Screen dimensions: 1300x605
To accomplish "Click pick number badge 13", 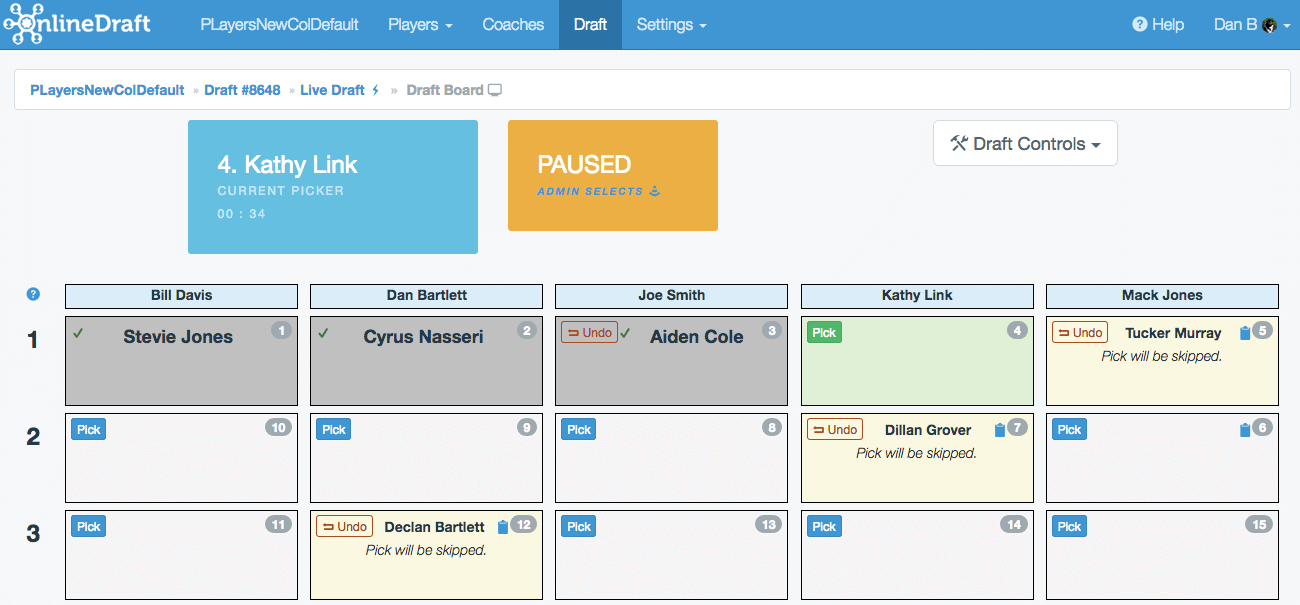I will [768, 524].
